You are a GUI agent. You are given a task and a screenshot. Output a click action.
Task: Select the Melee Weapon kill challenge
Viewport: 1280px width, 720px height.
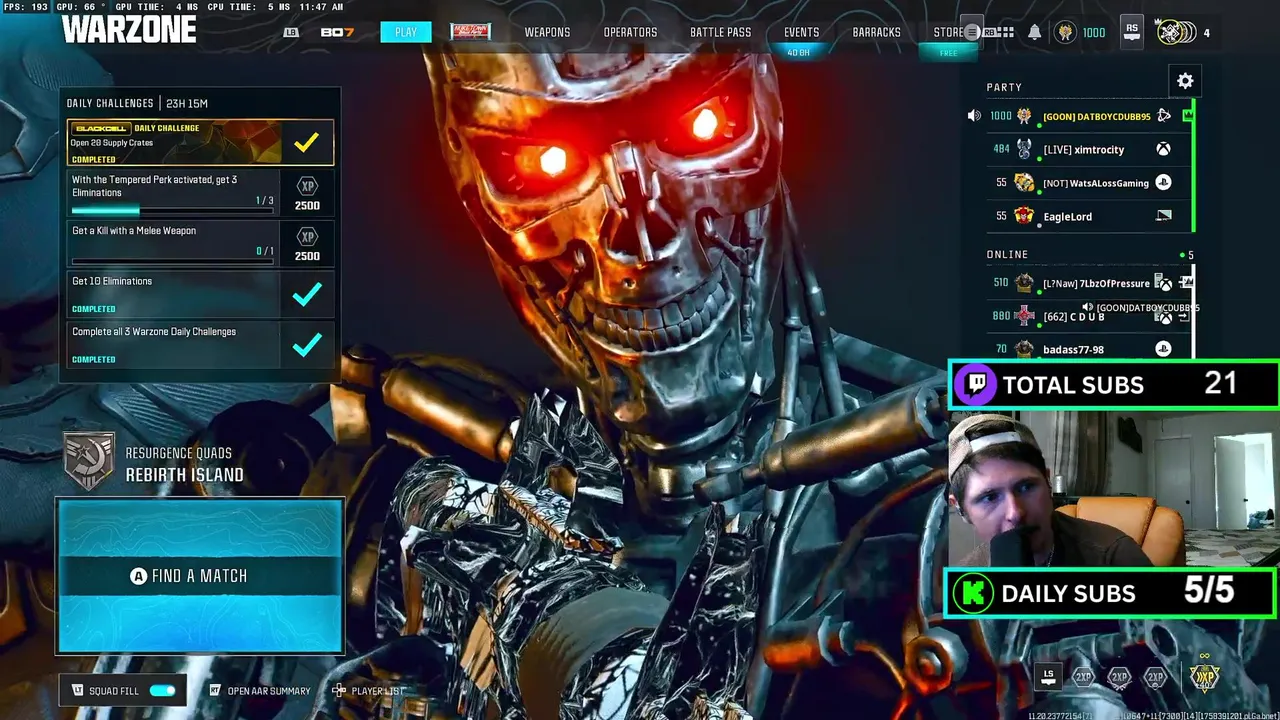[200, 243]
